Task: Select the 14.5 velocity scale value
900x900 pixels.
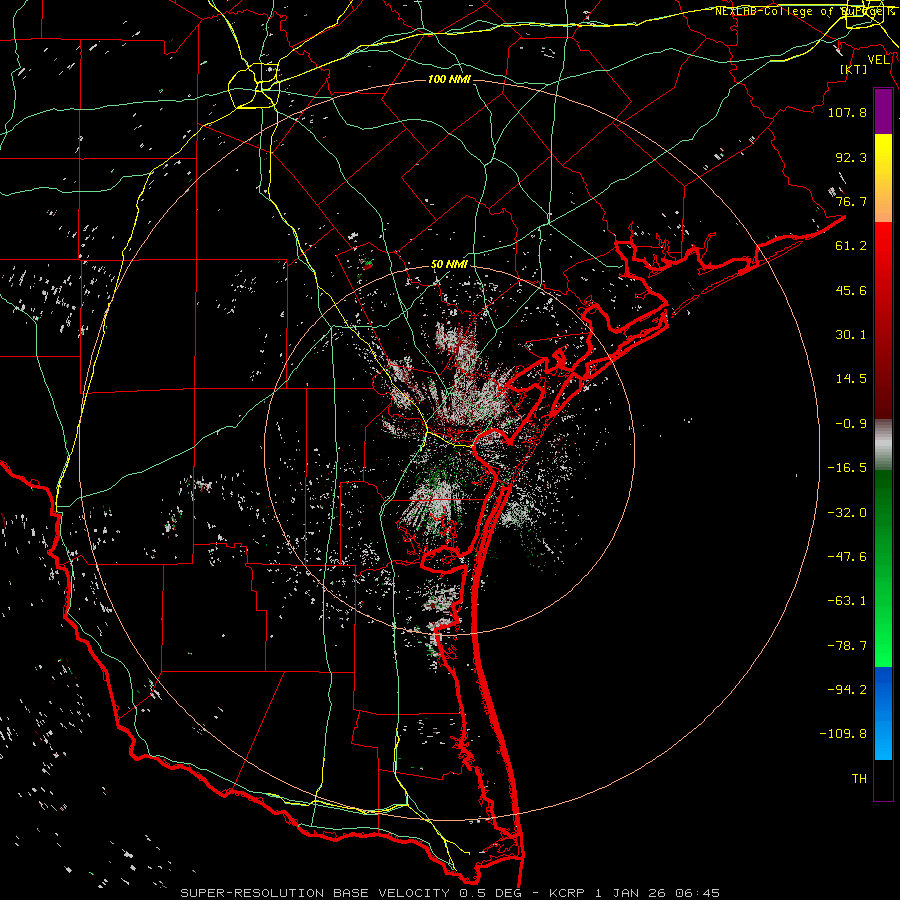Action: point(851,379)
